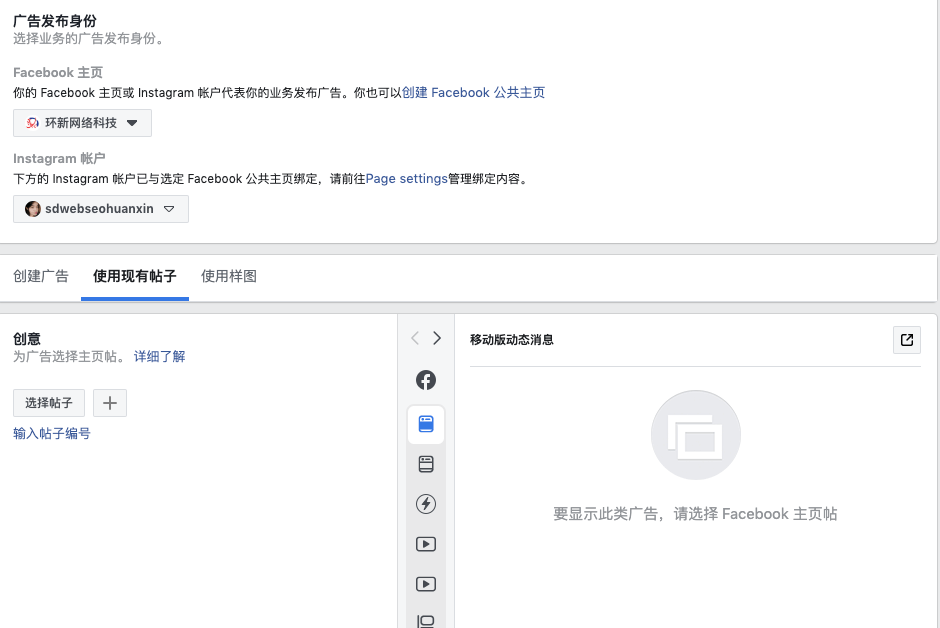Screen dimensions: 940x628
Task: Click the 要显示此类广告 placeholder message
Action: [x=695, y=514]
